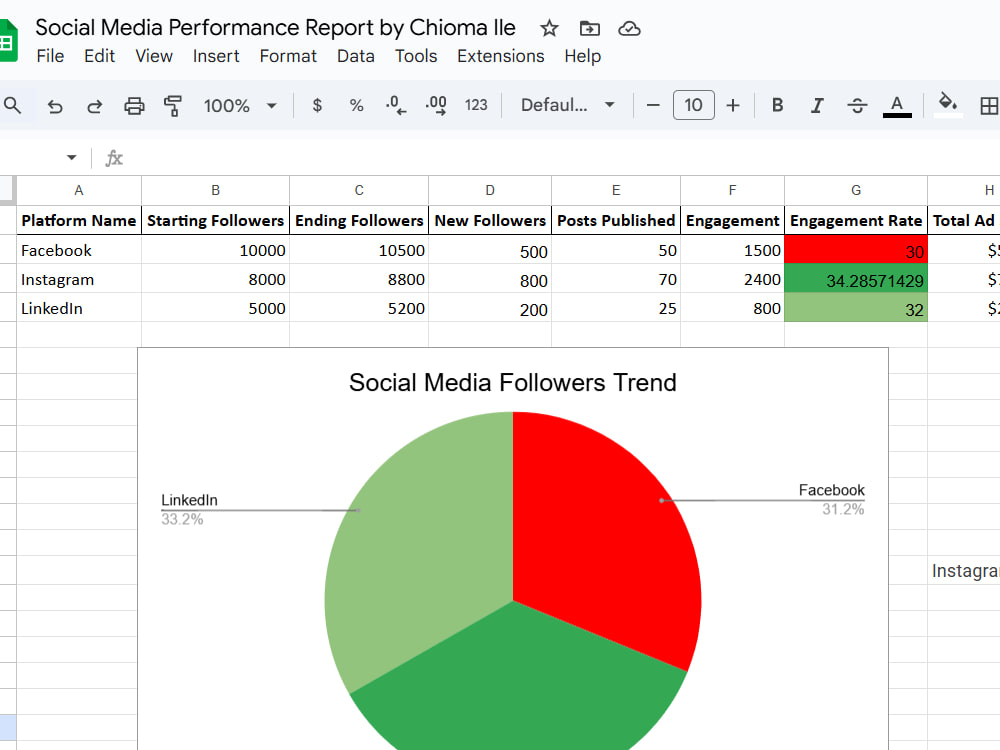The image size is (1000, 750).
Task: Open the View menu
Action: (154, 56)
